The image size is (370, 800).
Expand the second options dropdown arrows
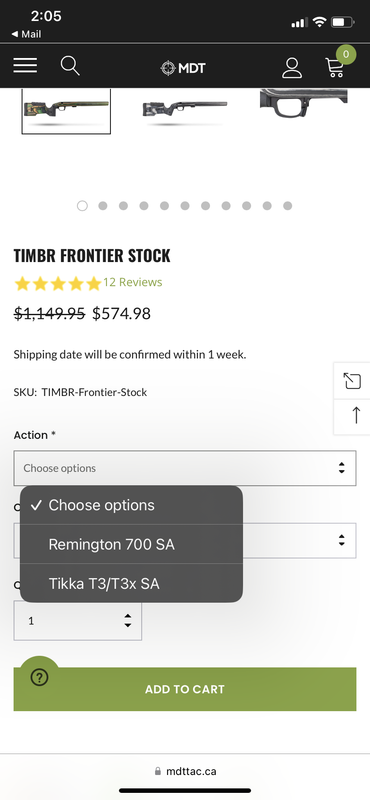tap(341, 540)
